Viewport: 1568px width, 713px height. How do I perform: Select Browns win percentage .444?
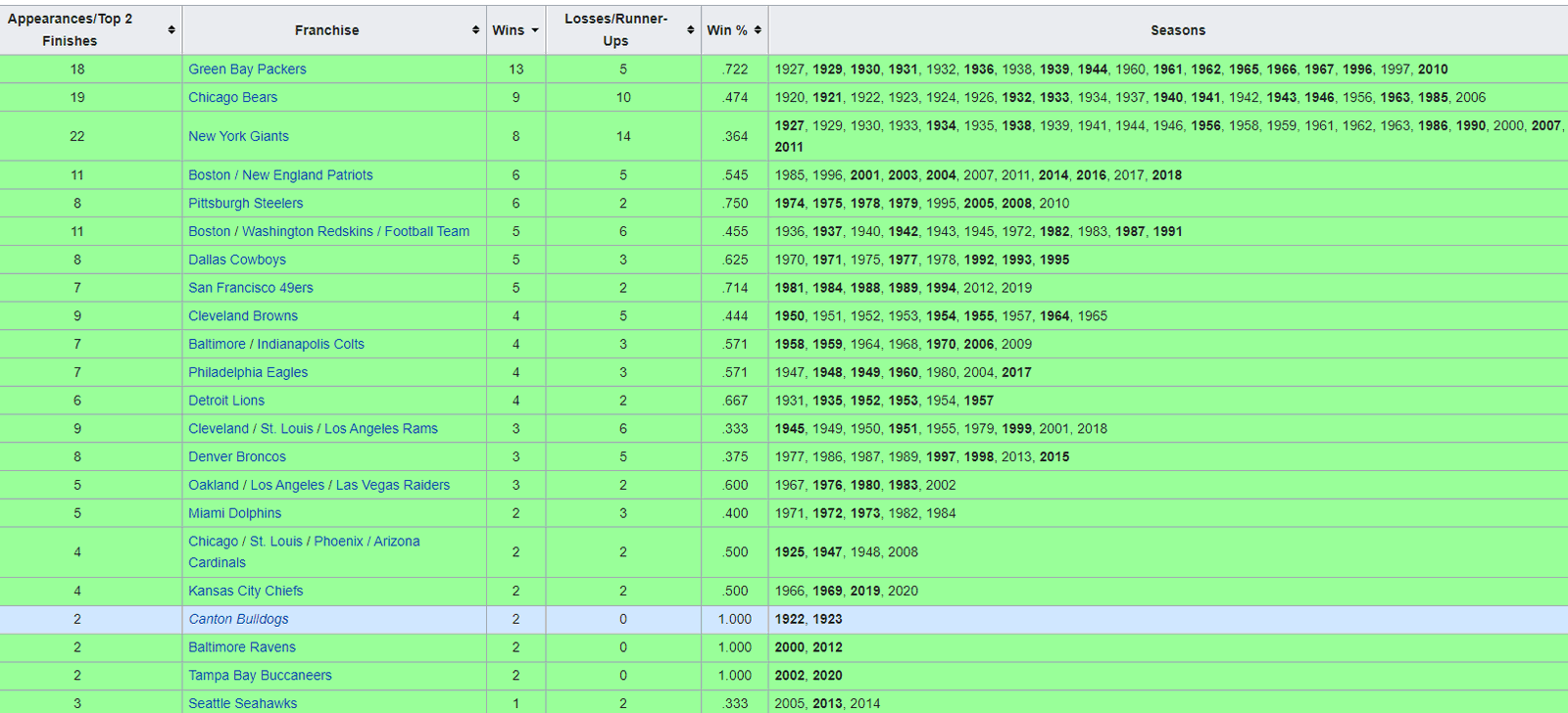coord(735,316)
